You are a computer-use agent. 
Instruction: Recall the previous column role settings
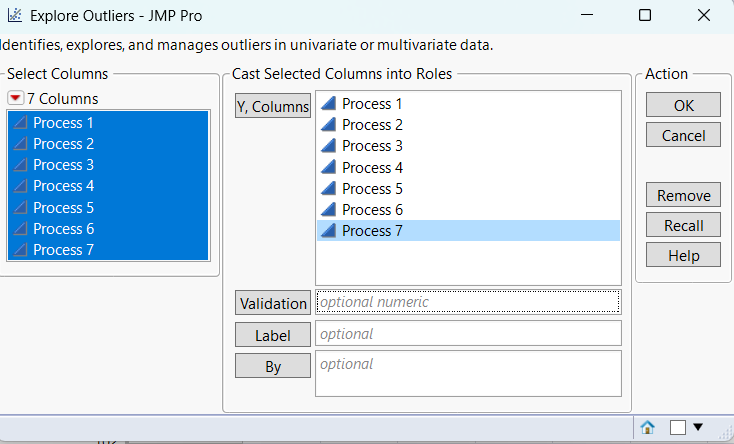coord(683,225)
